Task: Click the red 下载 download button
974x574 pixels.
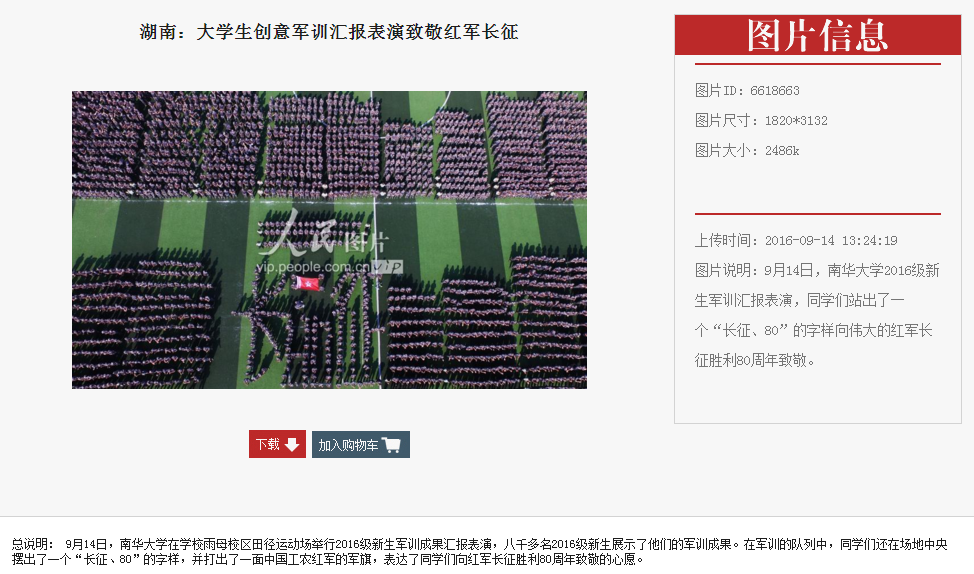Action: [277, 444]
